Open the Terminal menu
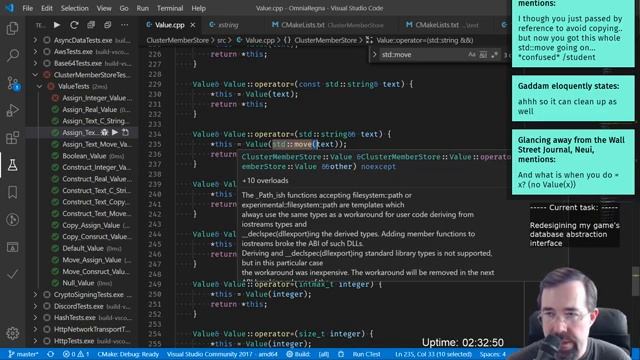Screen dimensions: 640x360 pos(170,8)
